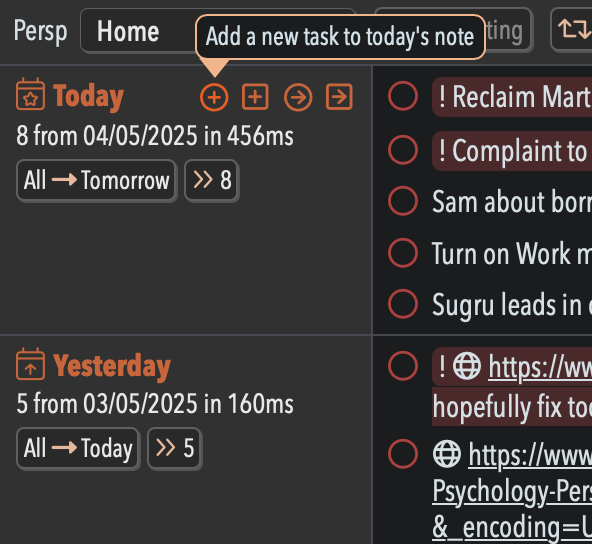Open the Home perspective dropdown
Screen dimensions: 592x544
218,30
